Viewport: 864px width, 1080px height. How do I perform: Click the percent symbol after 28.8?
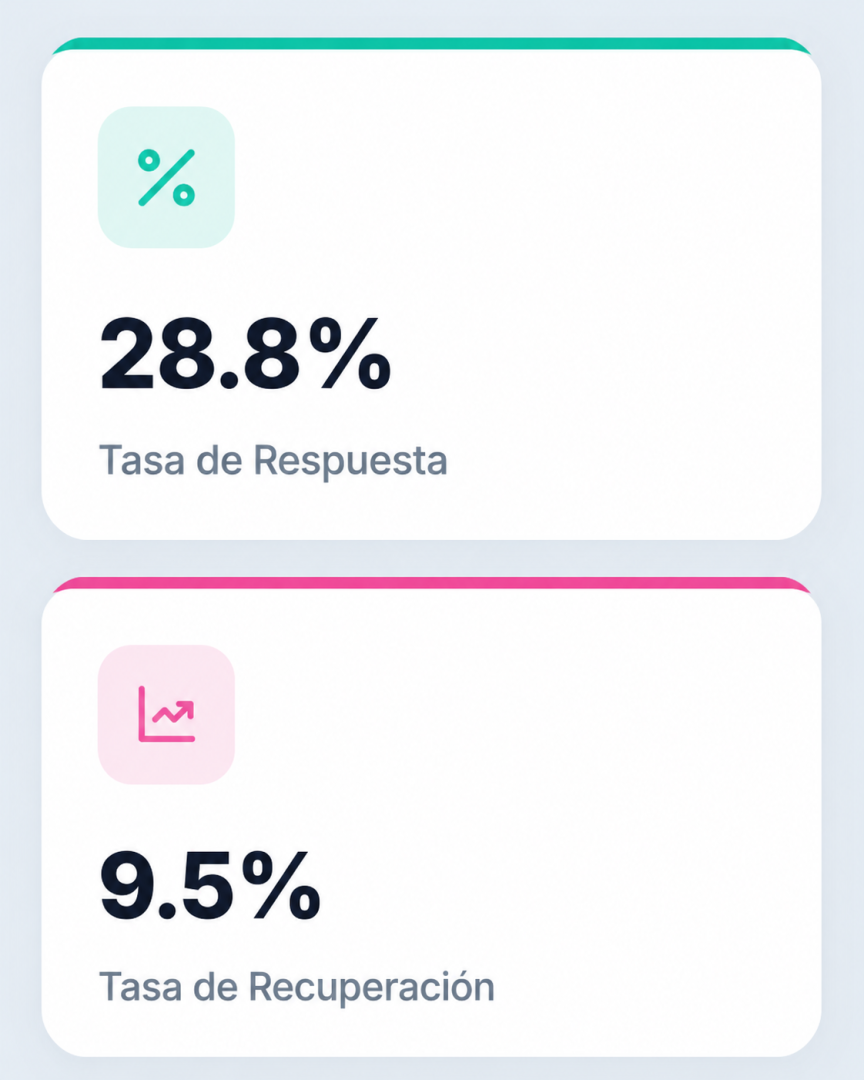(x=350, y=353)
